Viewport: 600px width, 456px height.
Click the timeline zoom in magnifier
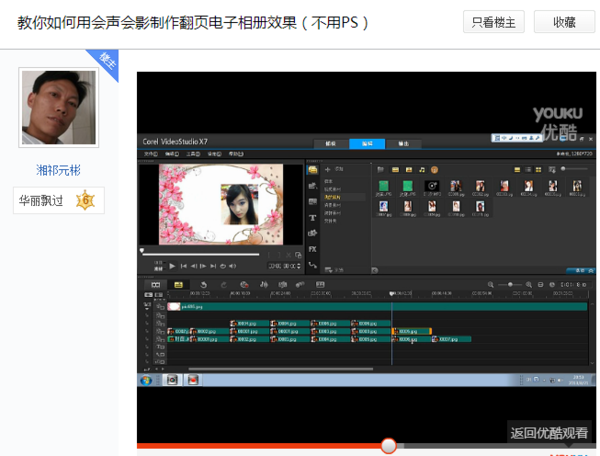click(x=528, y=285)
